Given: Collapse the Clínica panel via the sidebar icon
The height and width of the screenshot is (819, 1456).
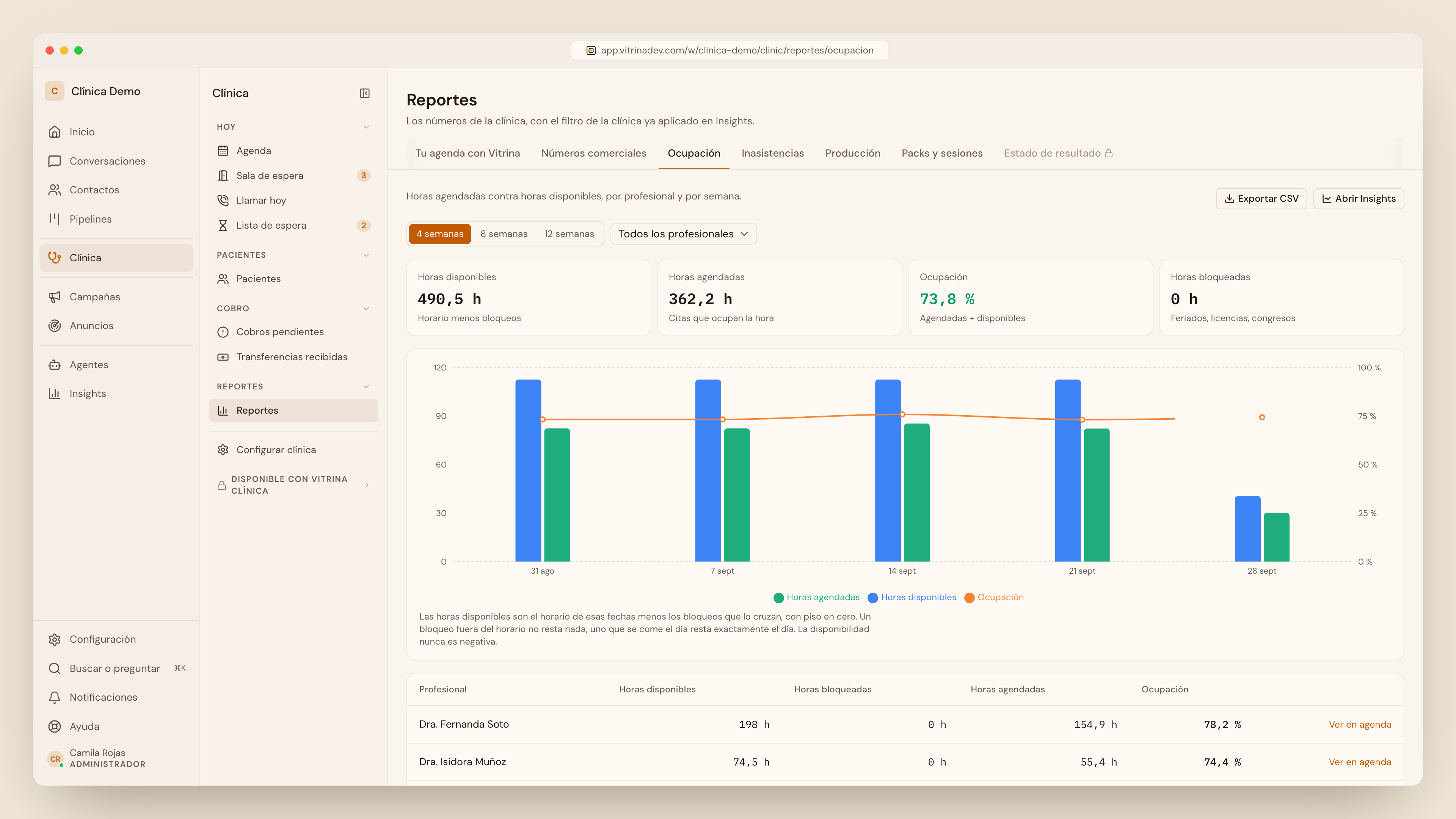Looking at the screenshot, I should coord(364,93).
